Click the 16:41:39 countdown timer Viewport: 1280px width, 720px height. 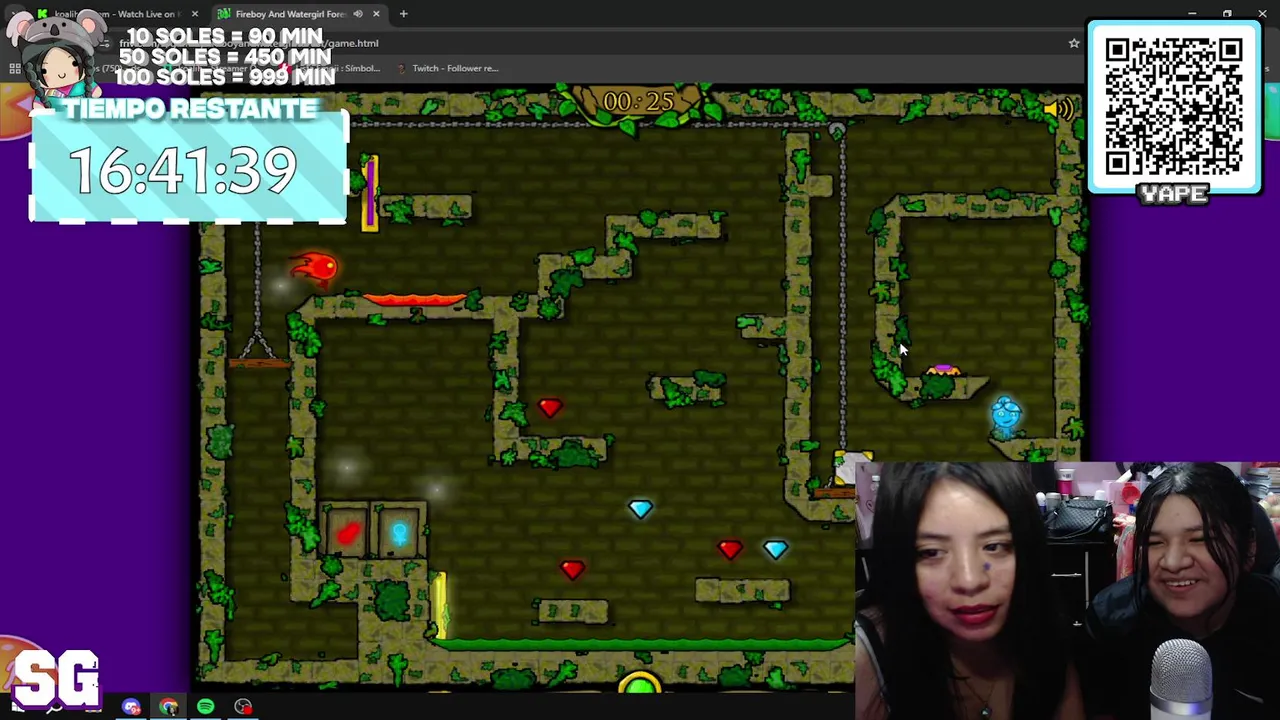coord(184,171)
